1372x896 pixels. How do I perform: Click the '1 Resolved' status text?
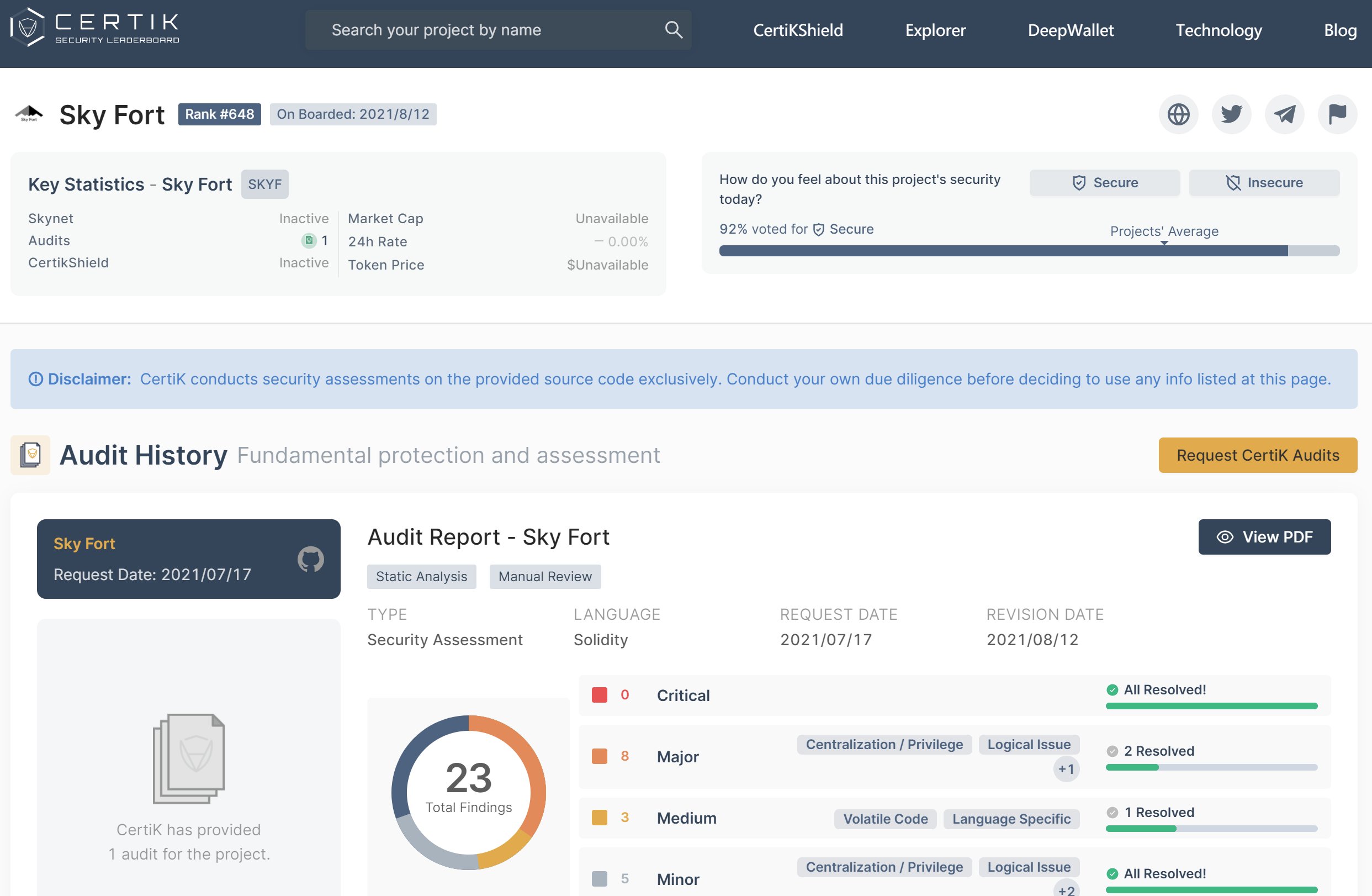[x=1159, y=813]
